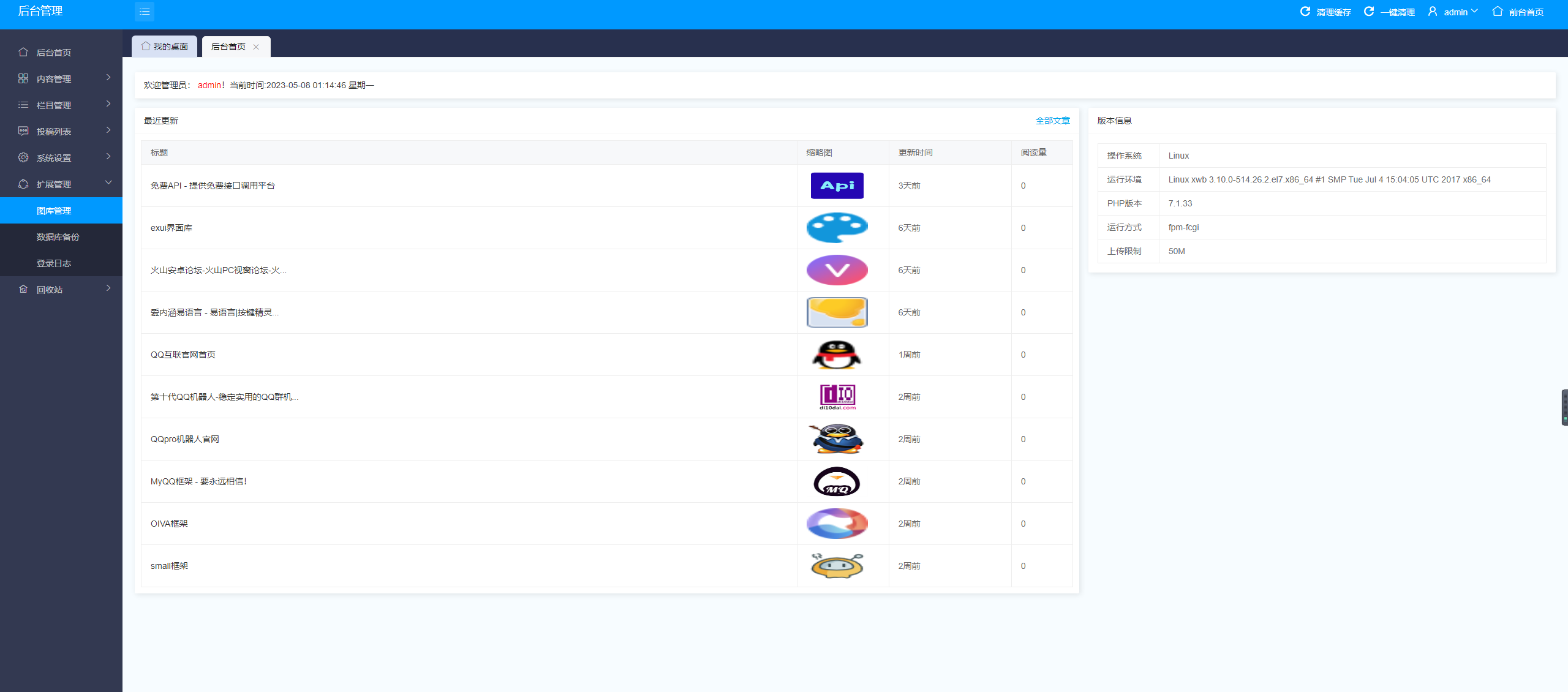Click 清理缓存 in the top bar
The image size is (1568, 692).
tap(1333, 12)
